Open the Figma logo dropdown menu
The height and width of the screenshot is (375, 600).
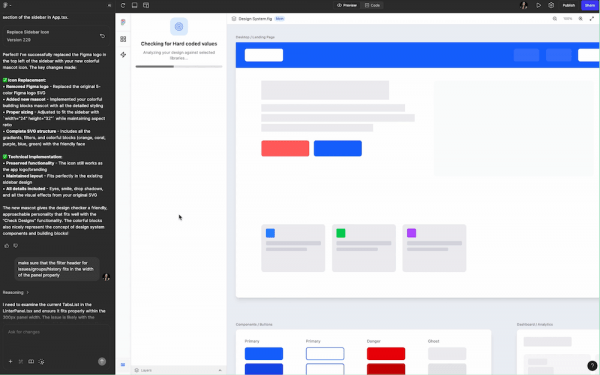point(7,5)
